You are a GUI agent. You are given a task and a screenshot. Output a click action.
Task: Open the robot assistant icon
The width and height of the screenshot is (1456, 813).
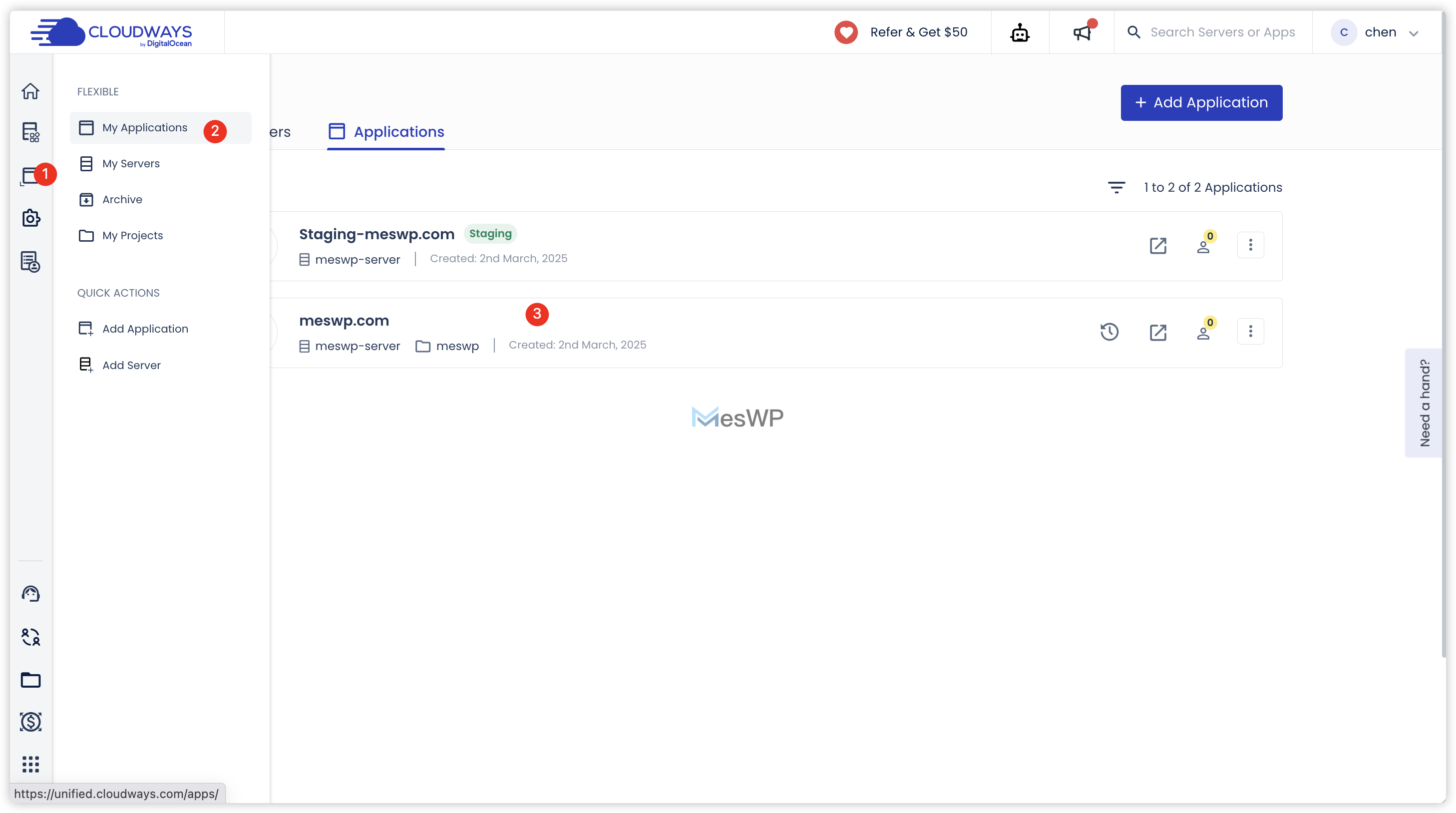click(1020, 32)
